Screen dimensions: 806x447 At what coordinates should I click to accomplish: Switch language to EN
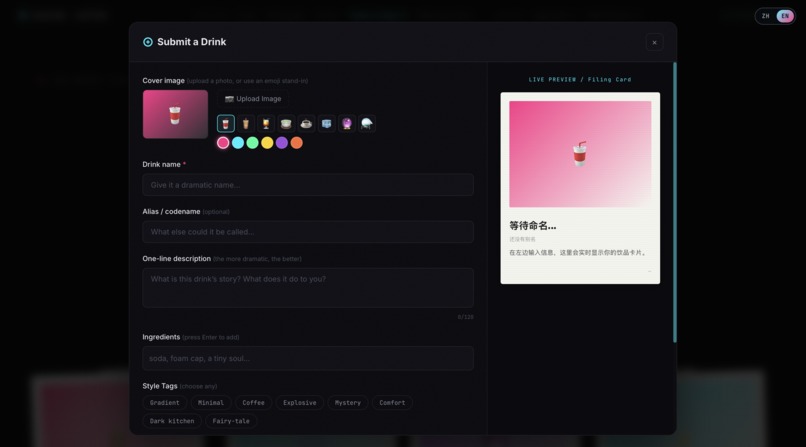(785, 16)
